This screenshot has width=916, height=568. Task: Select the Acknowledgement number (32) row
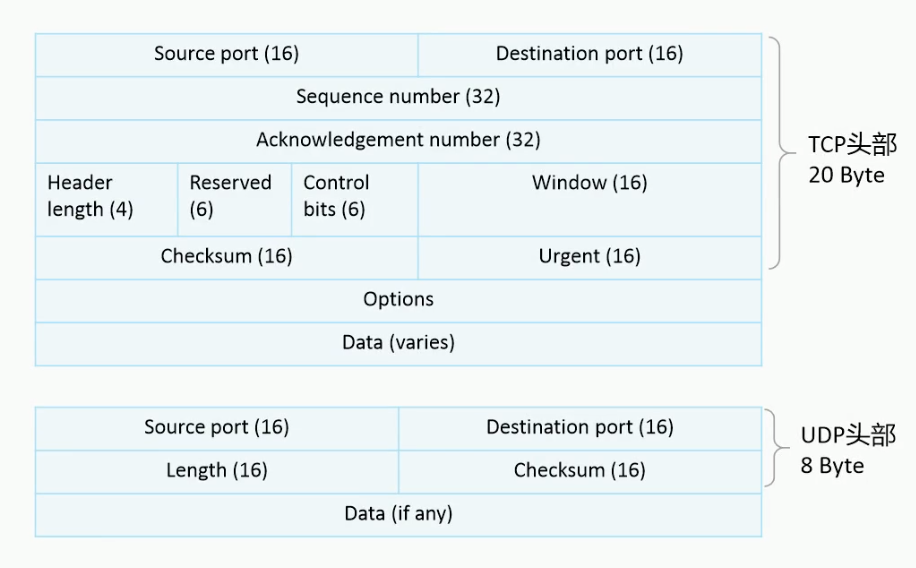coord(398,141)
